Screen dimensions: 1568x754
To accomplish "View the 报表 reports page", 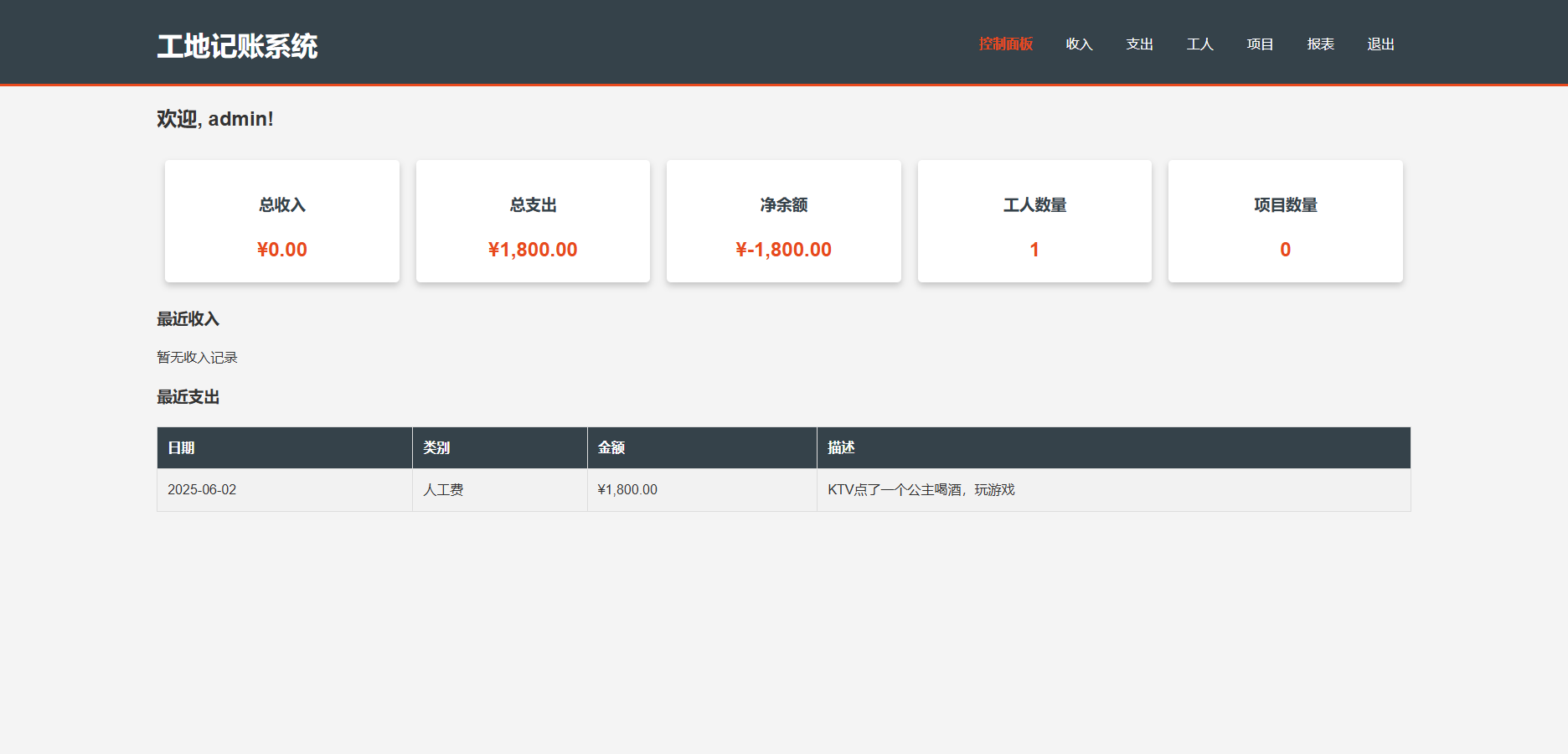I will tap(1320, 44).
